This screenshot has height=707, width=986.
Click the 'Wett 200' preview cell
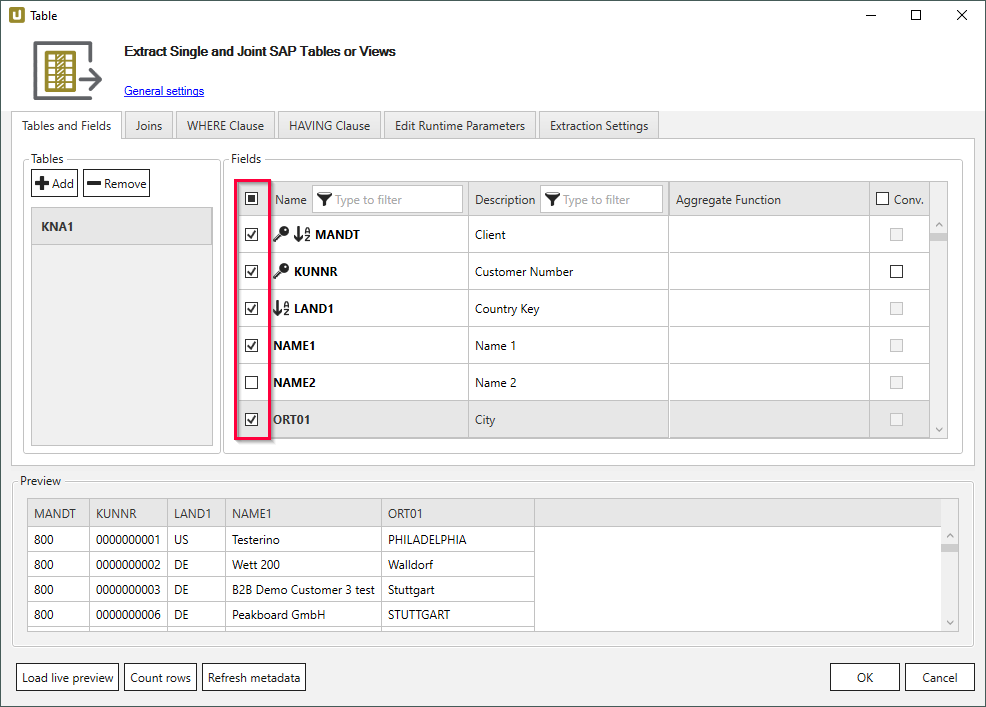click(x=303, y=565)
